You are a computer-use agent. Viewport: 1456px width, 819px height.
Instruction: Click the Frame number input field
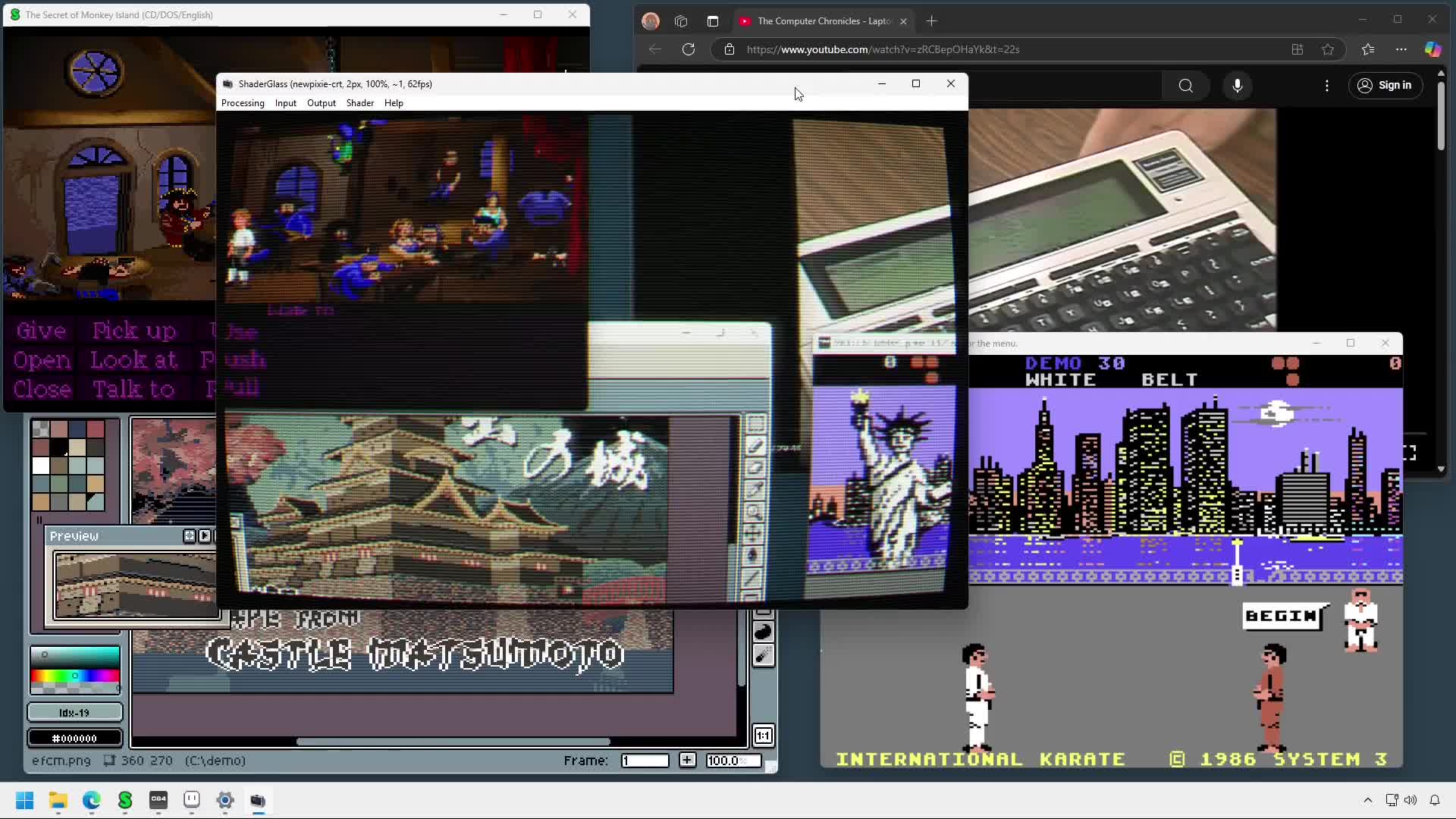click(x=645, y=761)
